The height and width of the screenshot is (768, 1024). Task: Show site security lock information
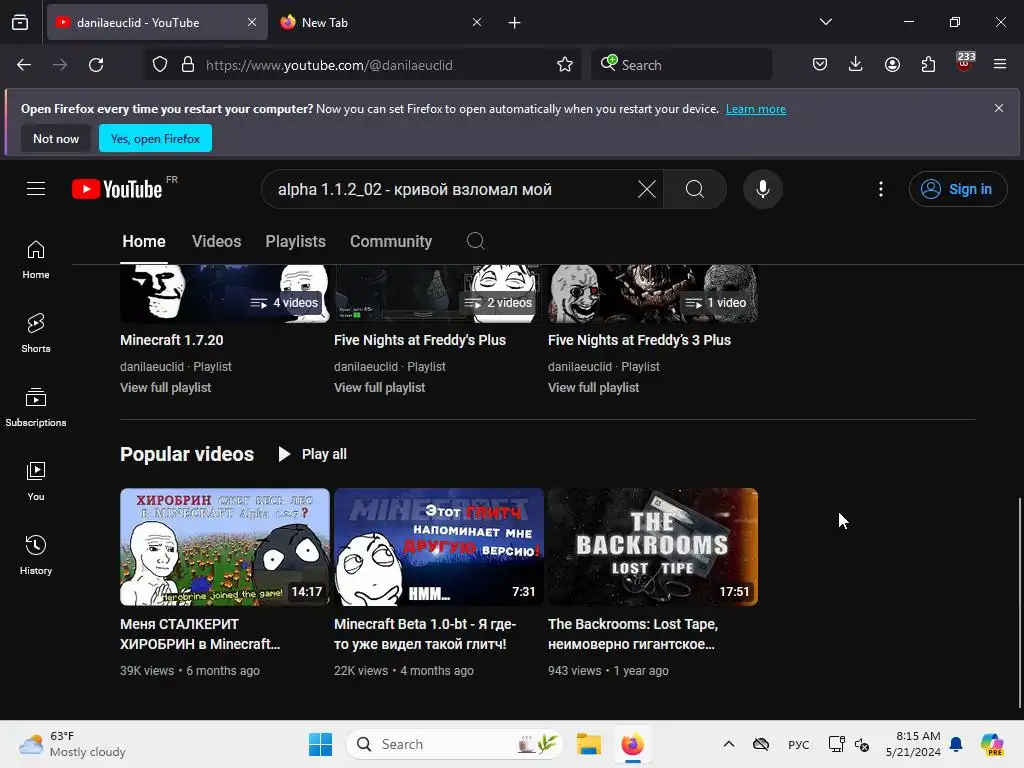click(188, 65)
